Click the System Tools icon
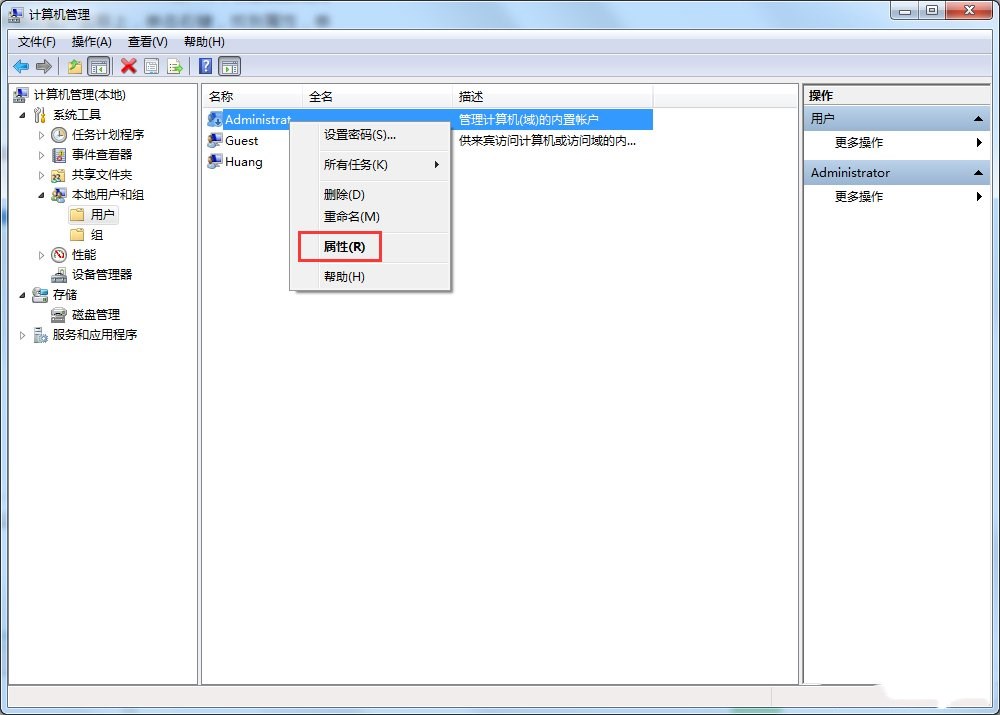The width and height of the screenshot is (1000, 715). tap(40, 115)
